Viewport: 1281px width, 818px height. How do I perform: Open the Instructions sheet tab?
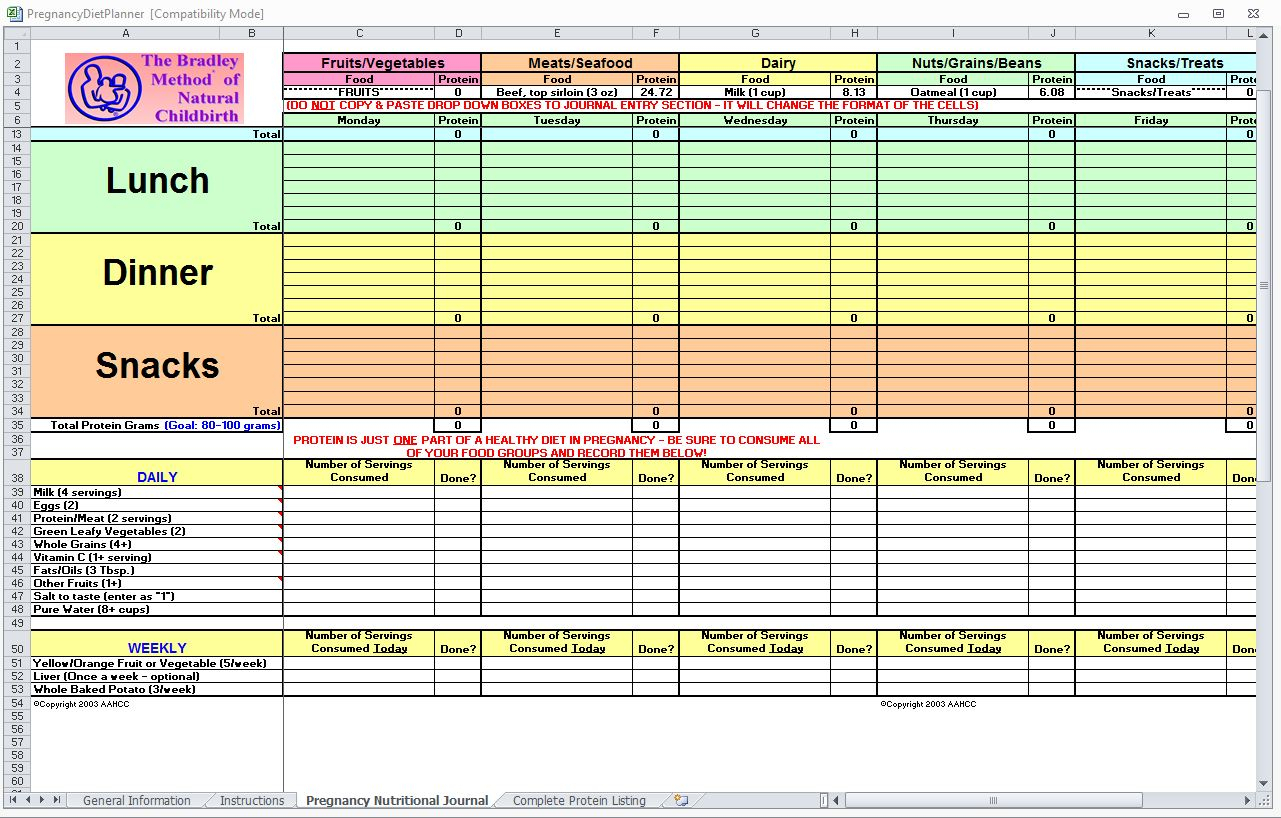coord(252,800)
